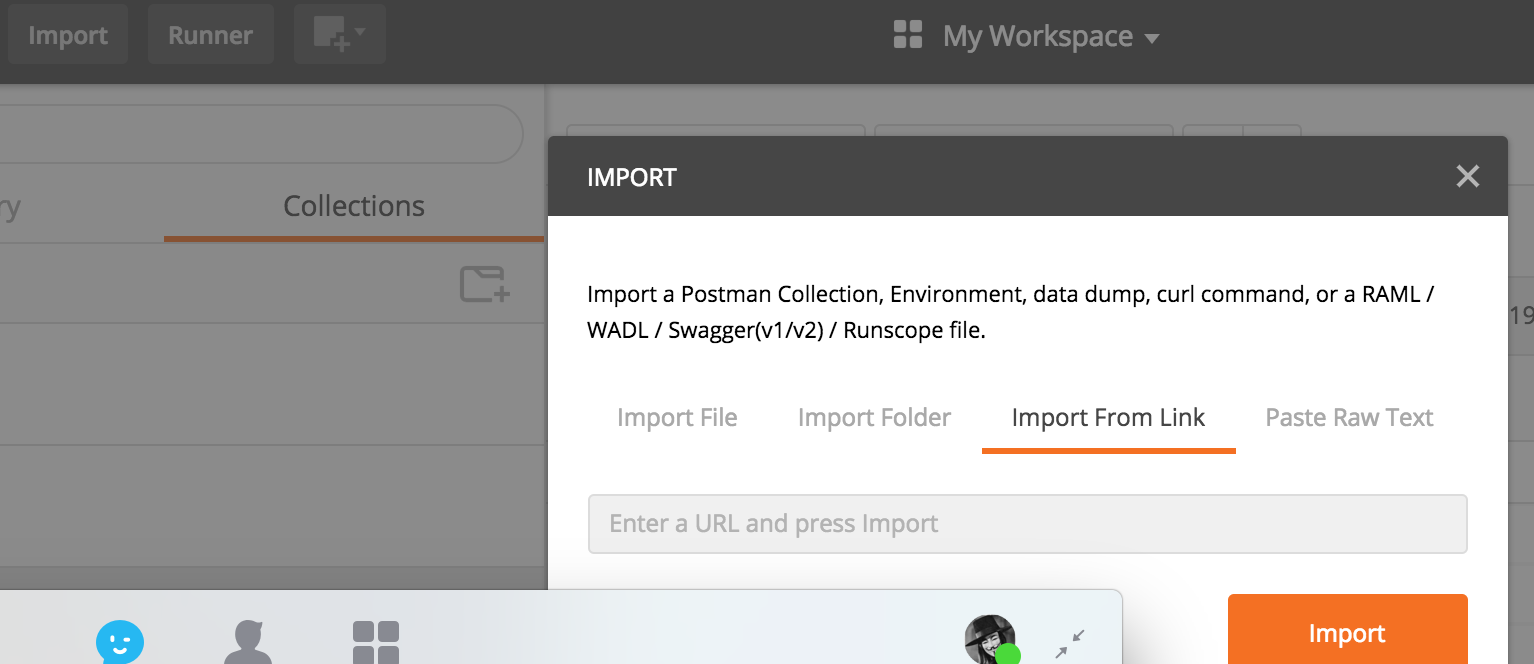Click the four-squares apps icon in overlay
This screenshot has width=1534, height=664.
376,642
